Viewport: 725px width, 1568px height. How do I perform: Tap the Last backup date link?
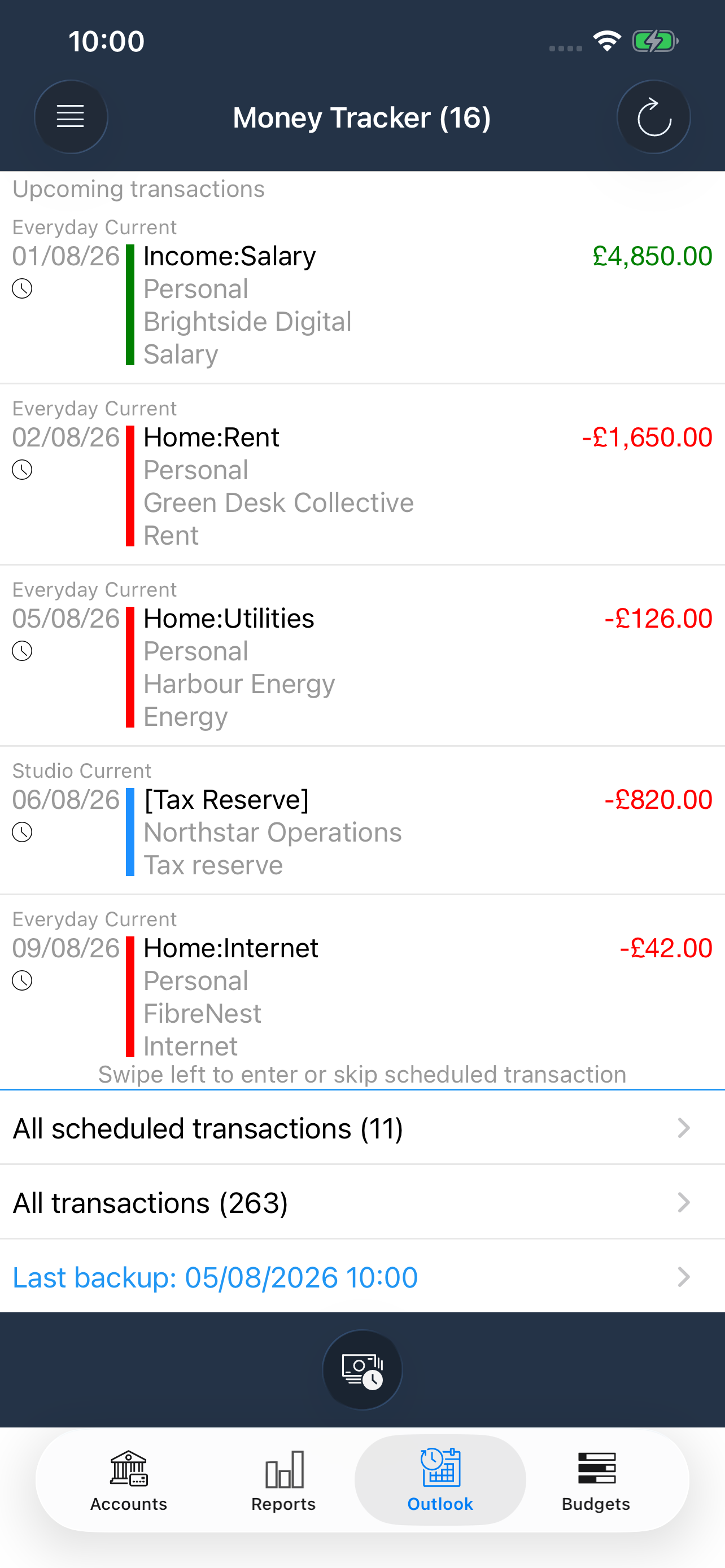tap(216, 1277)
